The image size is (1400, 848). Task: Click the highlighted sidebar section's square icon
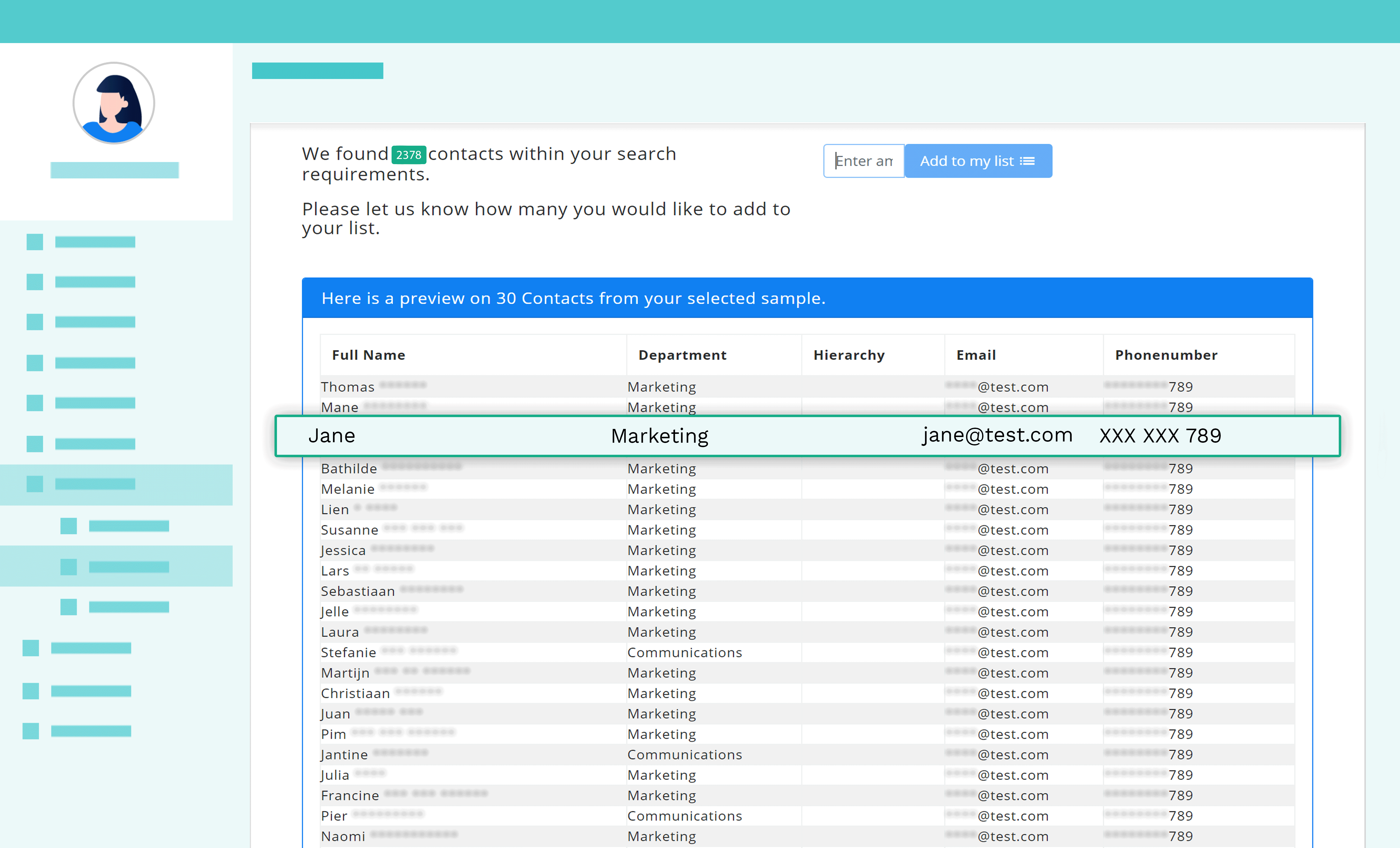pos(35,484)
